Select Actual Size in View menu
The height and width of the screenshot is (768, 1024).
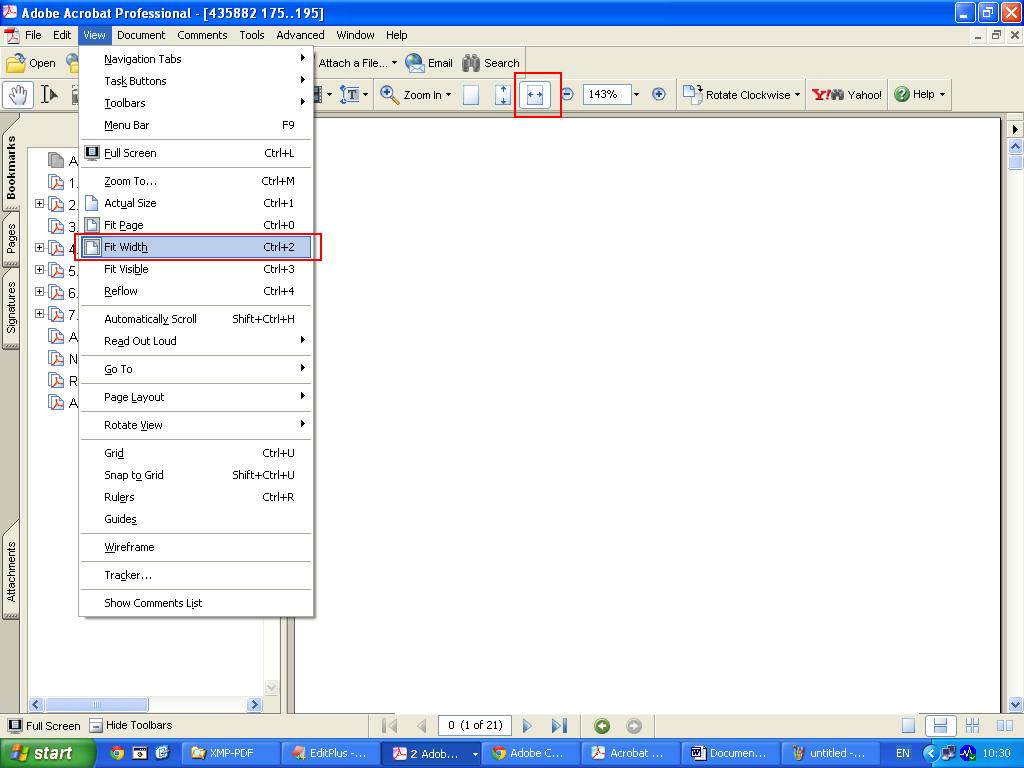coord(195,203)
